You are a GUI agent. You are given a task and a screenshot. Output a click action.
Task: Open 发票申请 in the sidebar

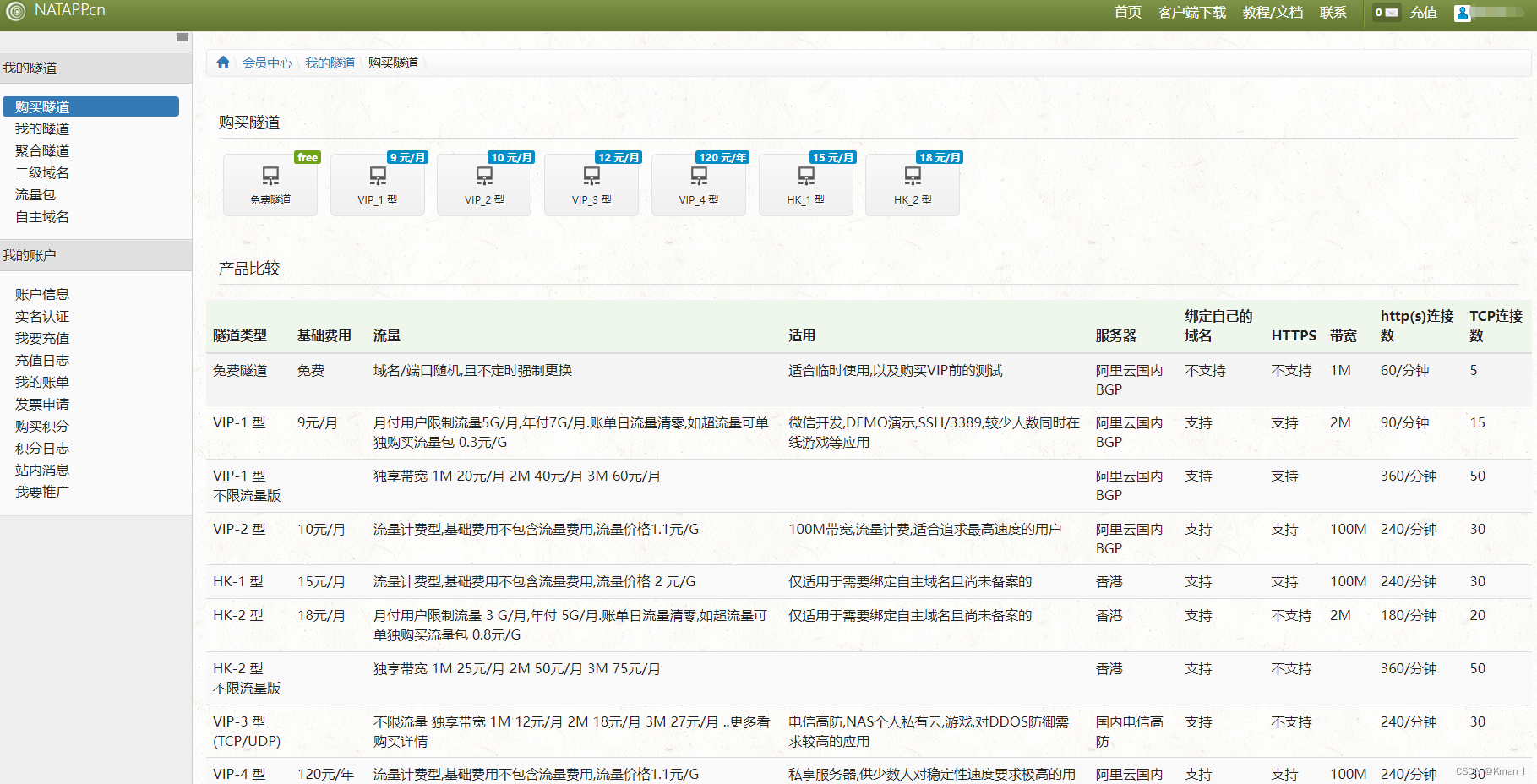42,404
